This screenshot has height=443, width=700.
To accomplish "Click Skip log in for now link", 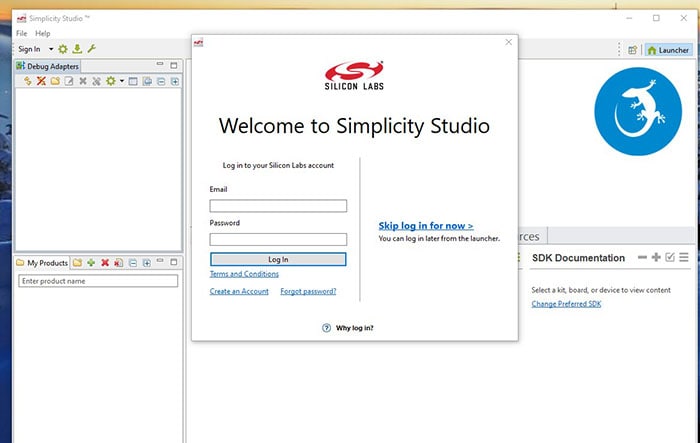I will (x=426, y=226).
